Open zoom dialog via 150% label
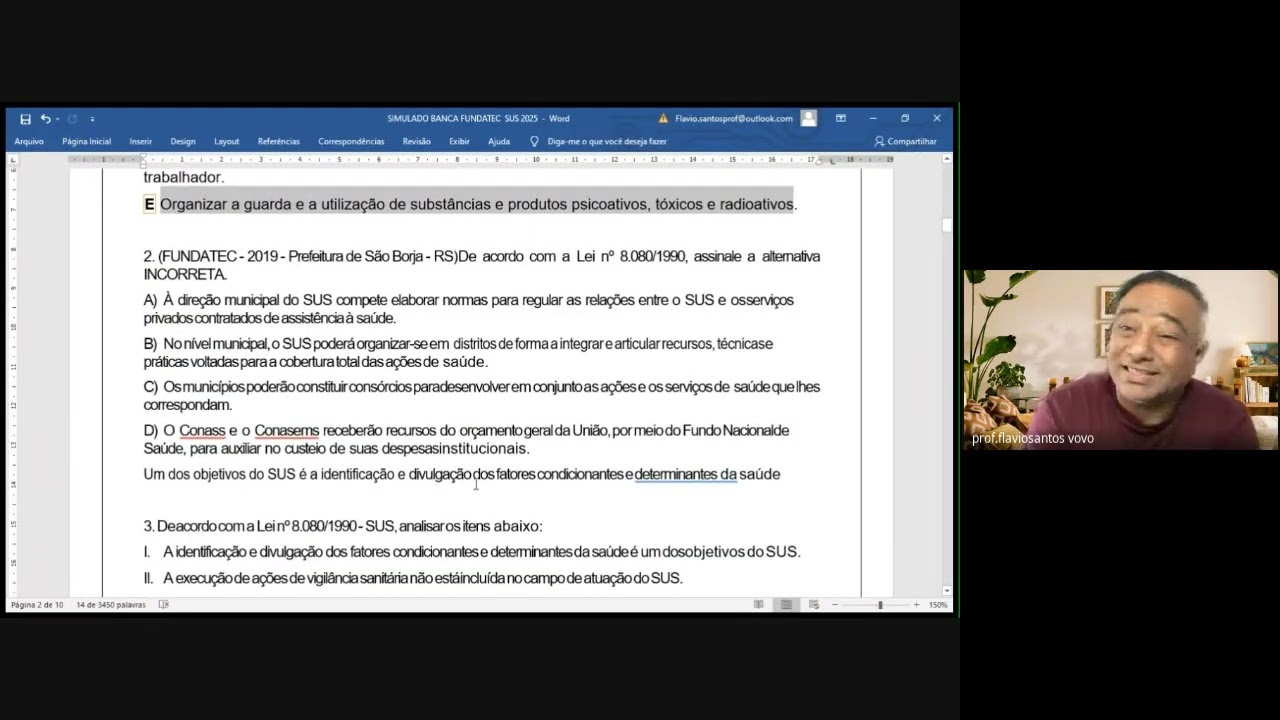This screenshot has height=720, width=1280. pyautogui.click(x=938, y=605)
